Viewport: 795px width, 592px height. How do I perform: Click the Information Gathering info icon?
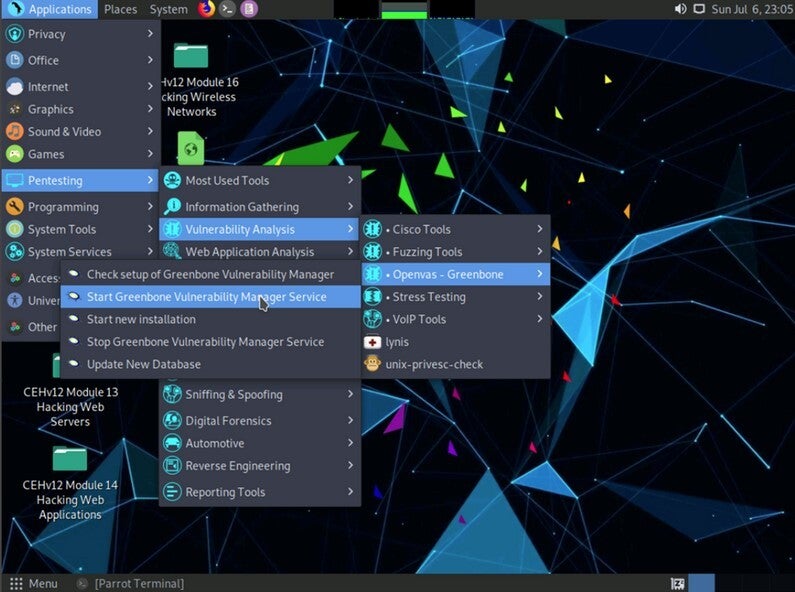click(x=172, y=206)
